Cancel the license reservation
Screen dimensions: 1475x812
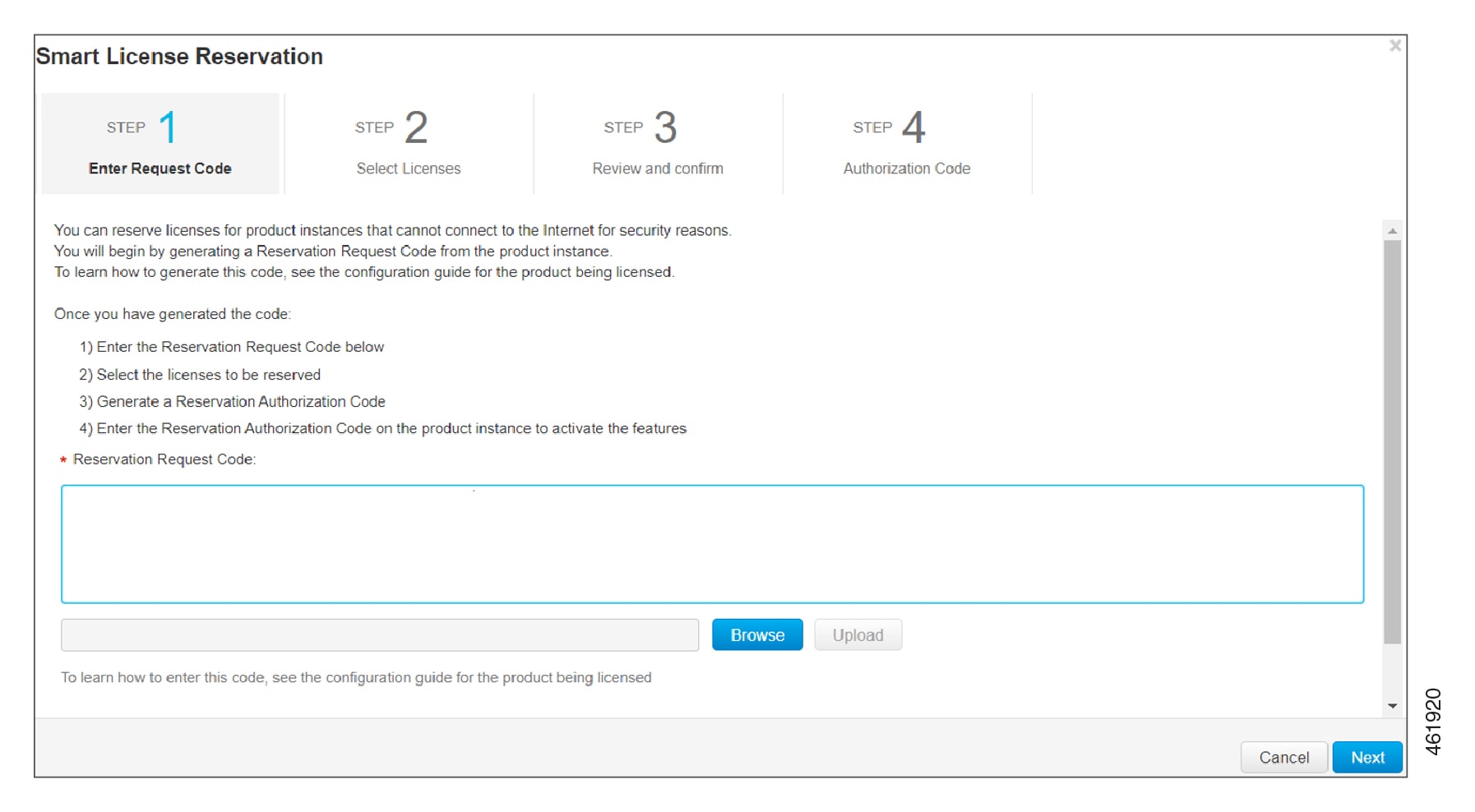click(1283, 757)
